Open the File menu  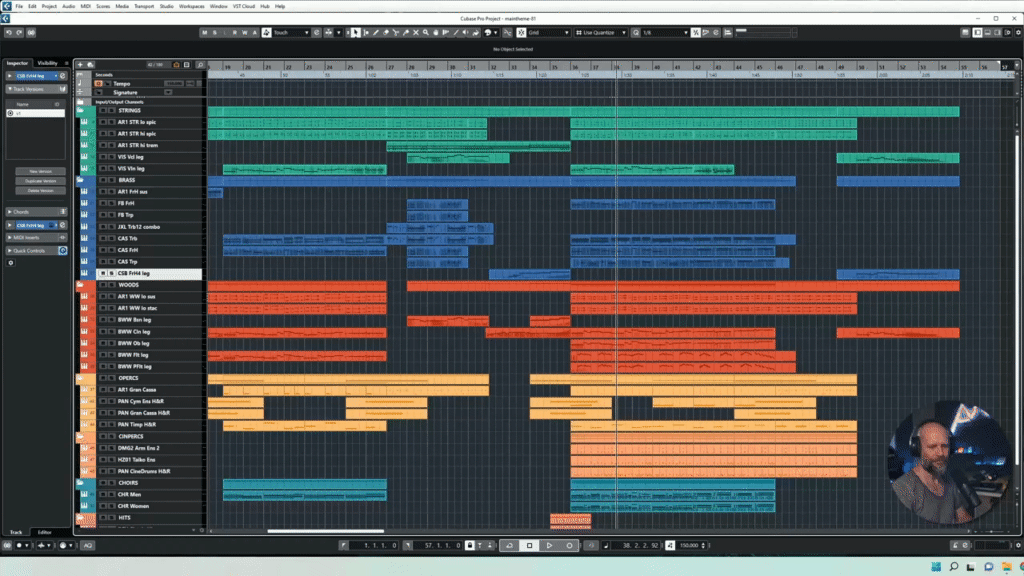[19, 6]
